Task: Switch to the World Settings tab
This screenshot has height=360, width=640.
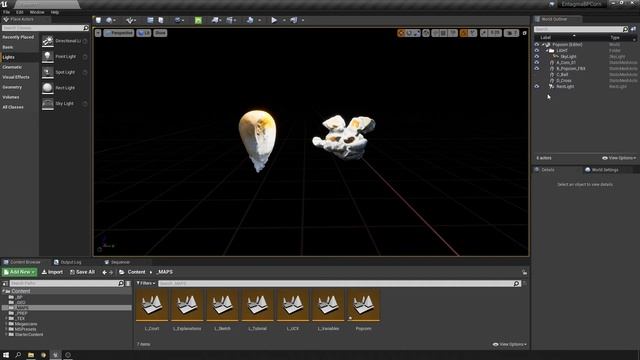Action: [x=602, y=170]
